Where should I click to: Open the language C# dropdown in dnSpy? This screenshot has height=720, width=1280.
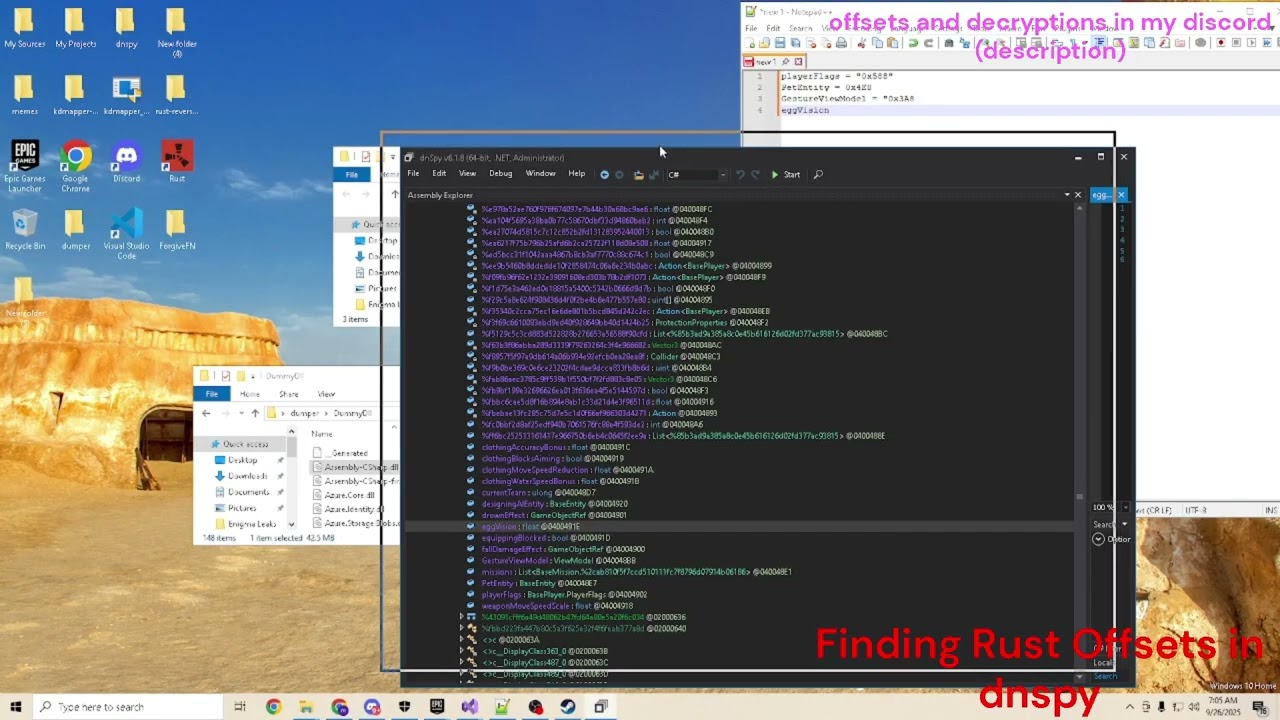click(696, 175)
